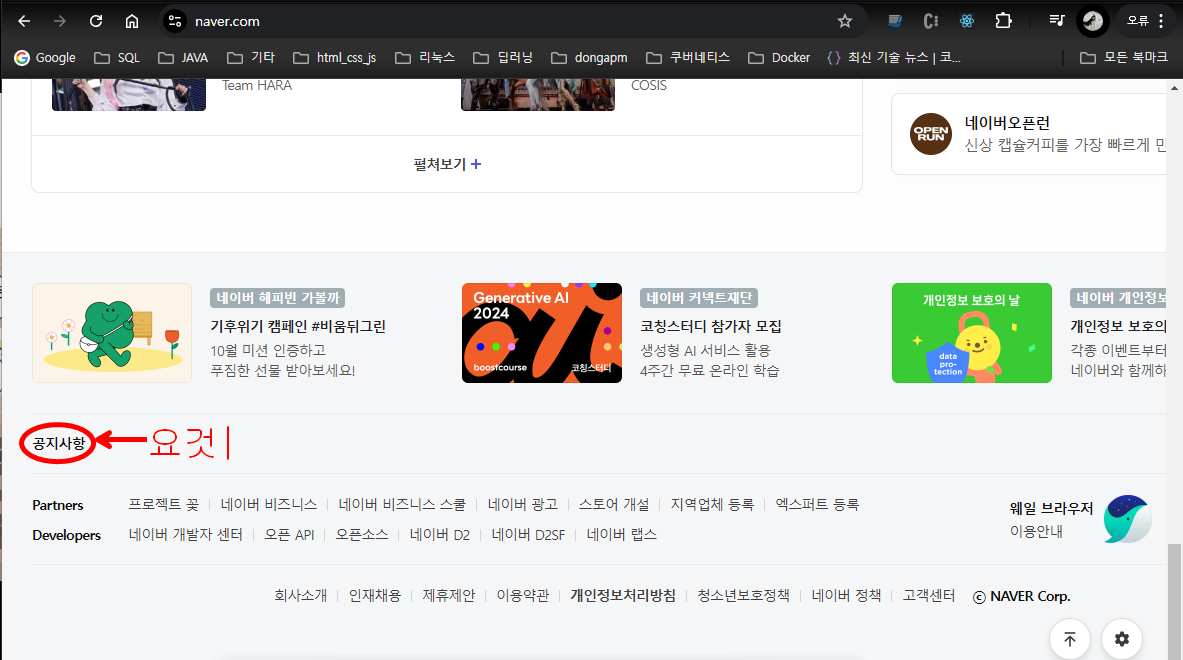Open the dongapm bookmark folder
The image size is (1183, 660).
(589, 57)
